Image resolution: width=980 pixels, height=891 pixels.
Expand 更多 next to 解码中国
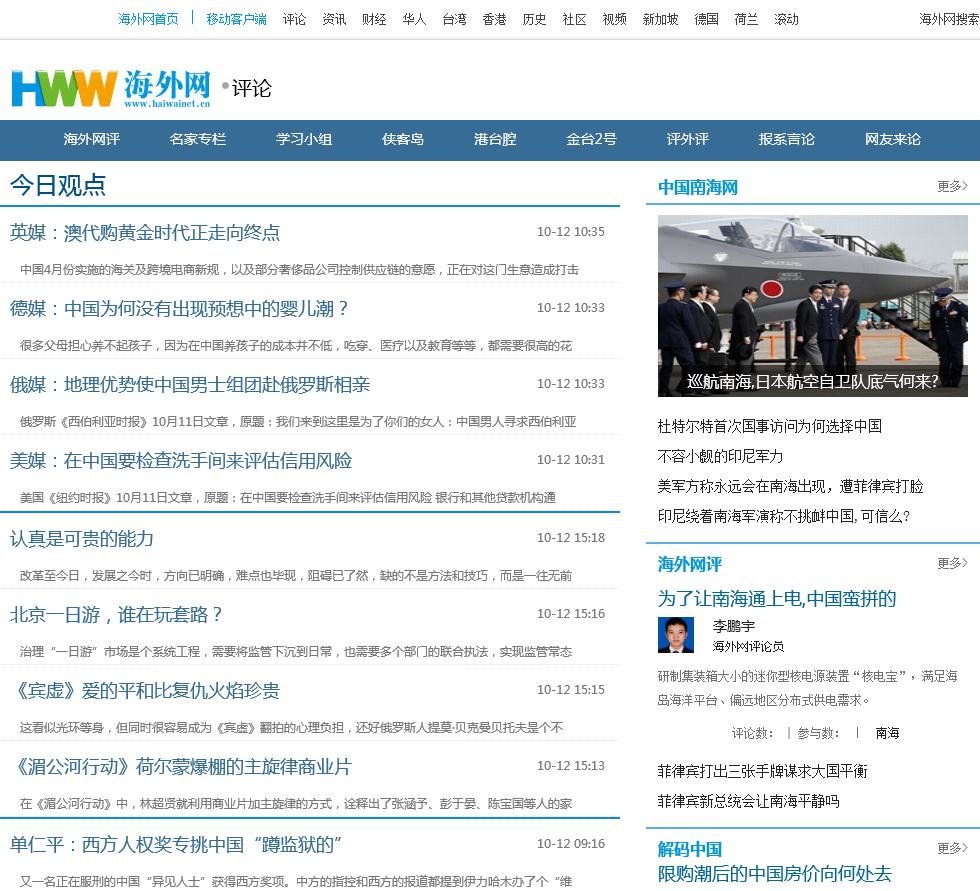(x=952, y=849)
